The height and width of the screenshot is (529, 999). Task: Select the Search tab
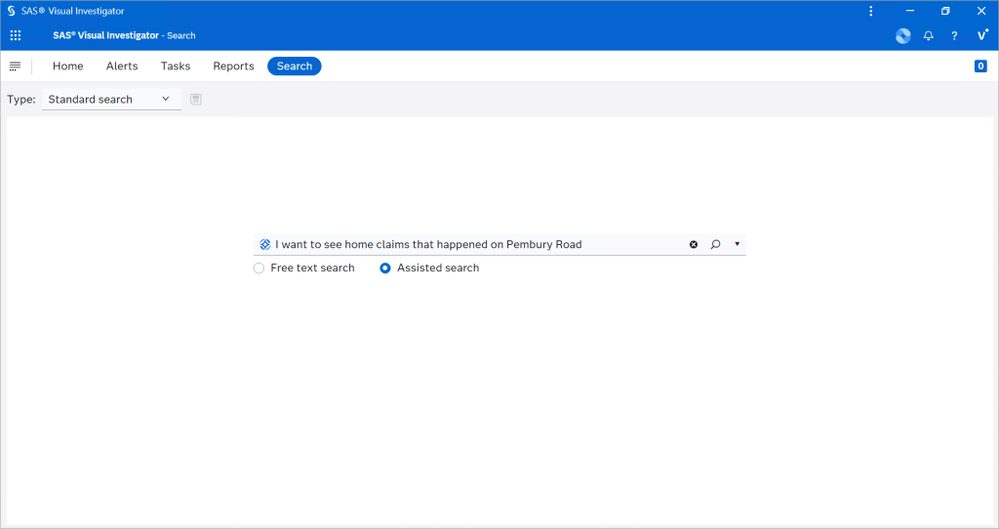294,66
